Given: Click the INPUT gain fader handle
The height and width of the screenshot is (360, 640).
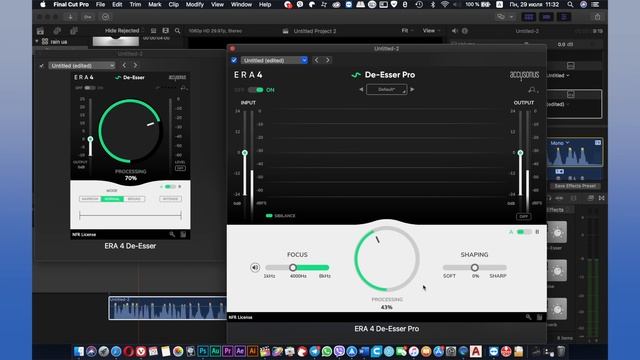Looking at the screenshot, I should click(244, 153).
